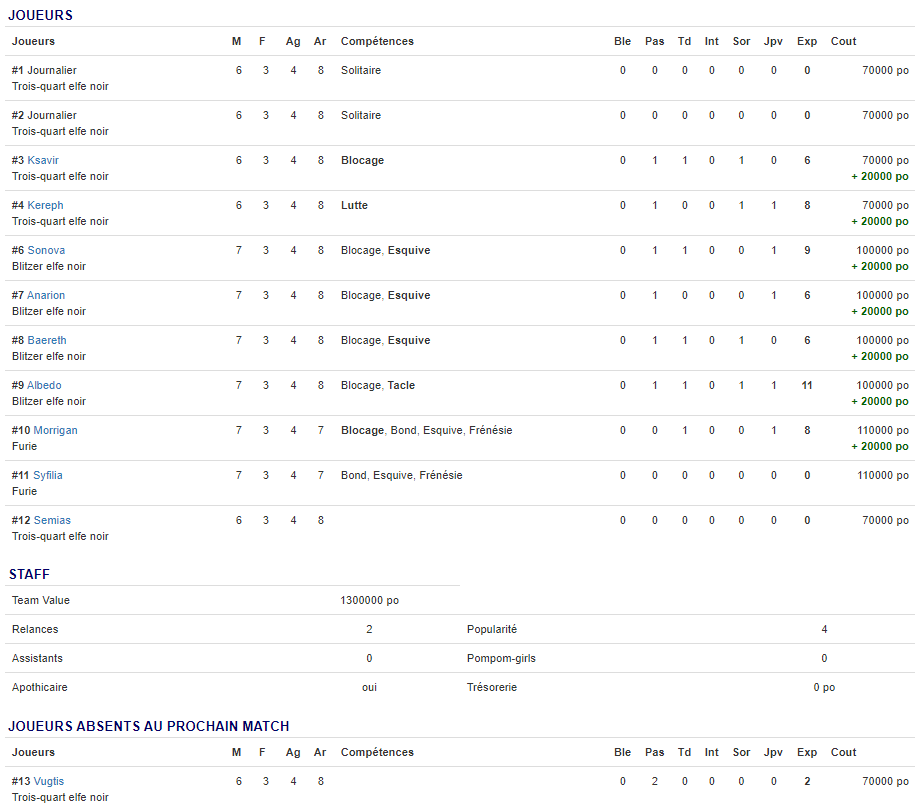Open player Ksavir's profile link
Viewport: 924px width, 804px height.
pos(43,160)
